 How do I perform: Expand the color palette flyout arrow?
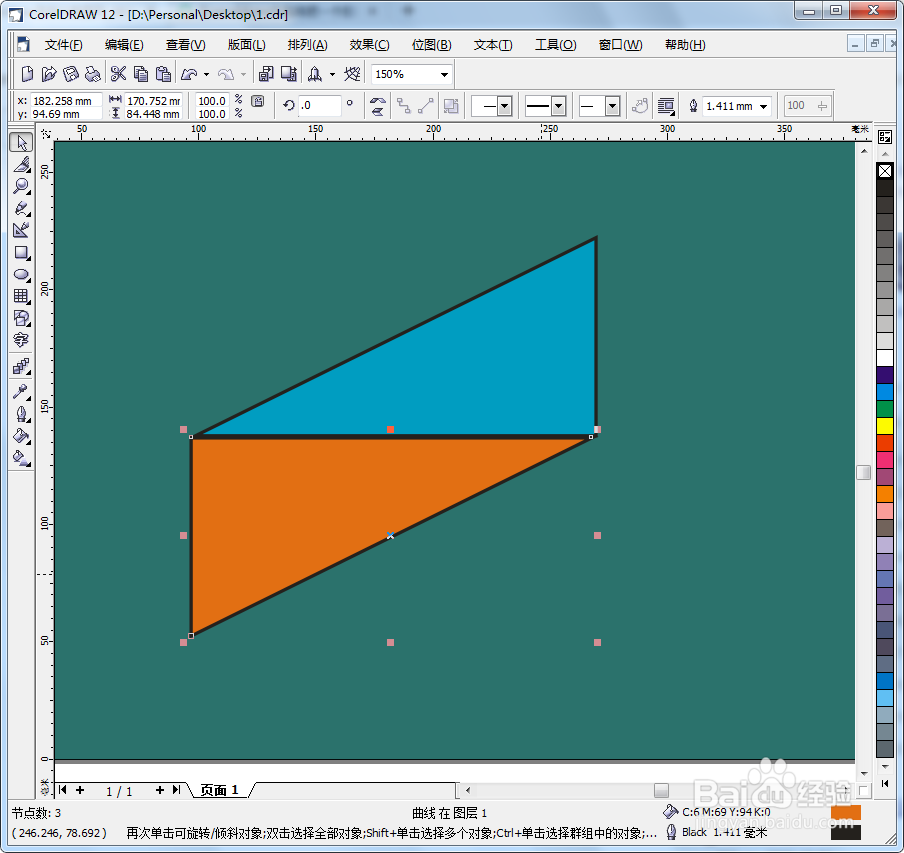click(x=885, y=783)
